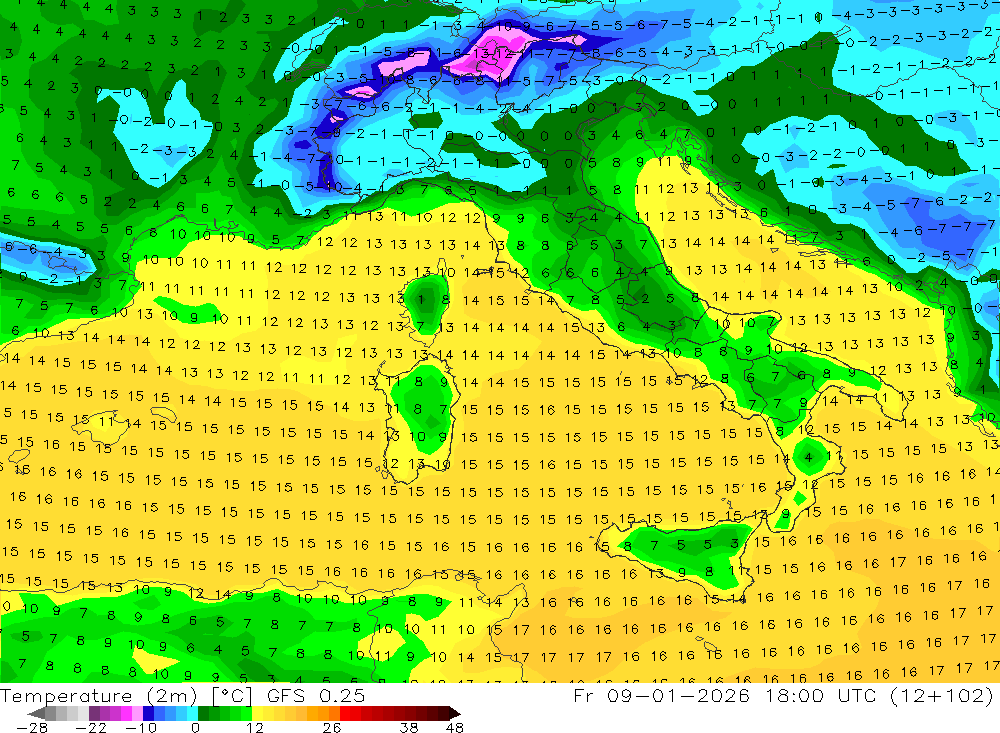1000x733 pixels.
Task: Select the dark blue swatch above -10
Action: pyautogui.click(x=149, y=713)
